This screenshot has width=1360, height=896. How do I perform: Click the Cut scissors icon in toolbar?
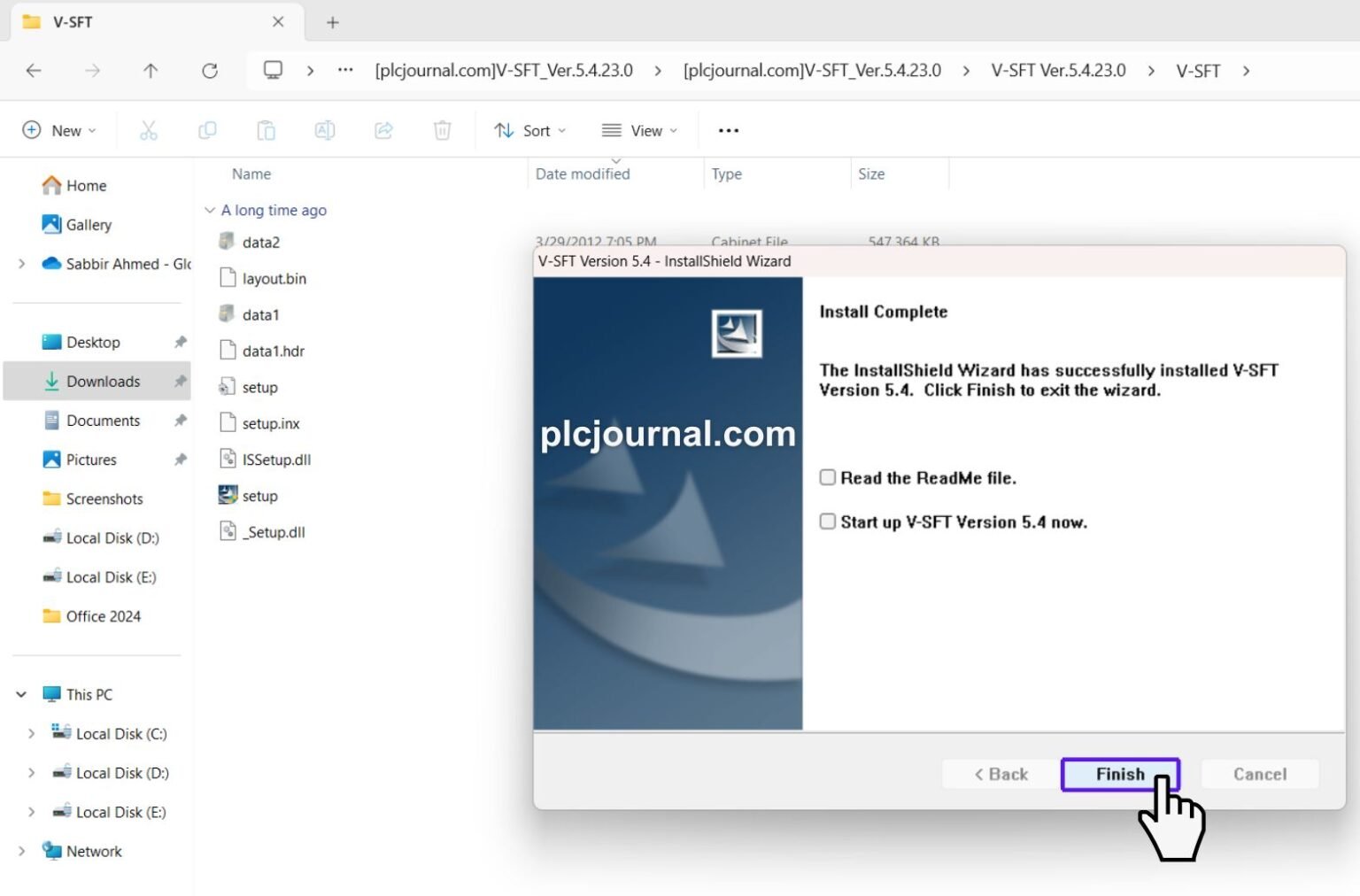click(149, 131)
